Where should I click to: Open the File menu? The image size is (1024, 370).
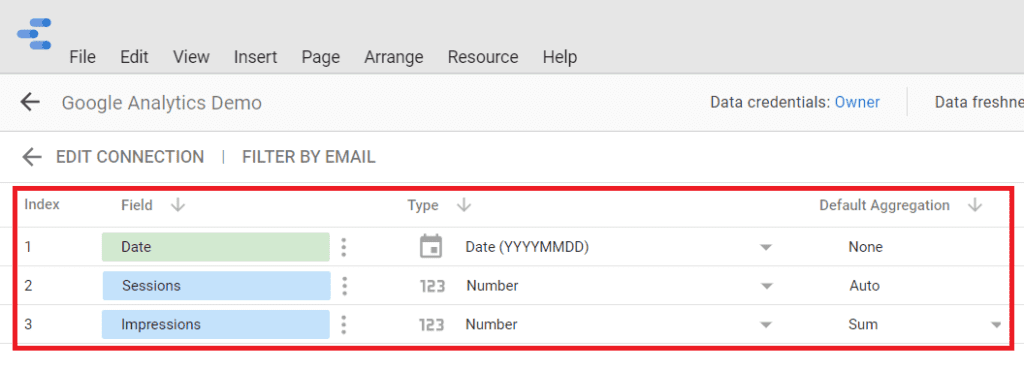pyautogui.click(x=82, y=57)
